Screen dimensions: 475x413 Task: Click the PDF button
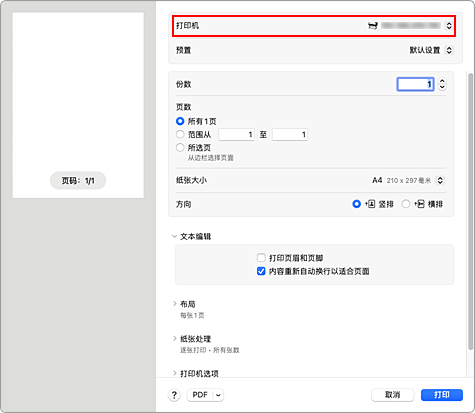(x=200, y=395)
